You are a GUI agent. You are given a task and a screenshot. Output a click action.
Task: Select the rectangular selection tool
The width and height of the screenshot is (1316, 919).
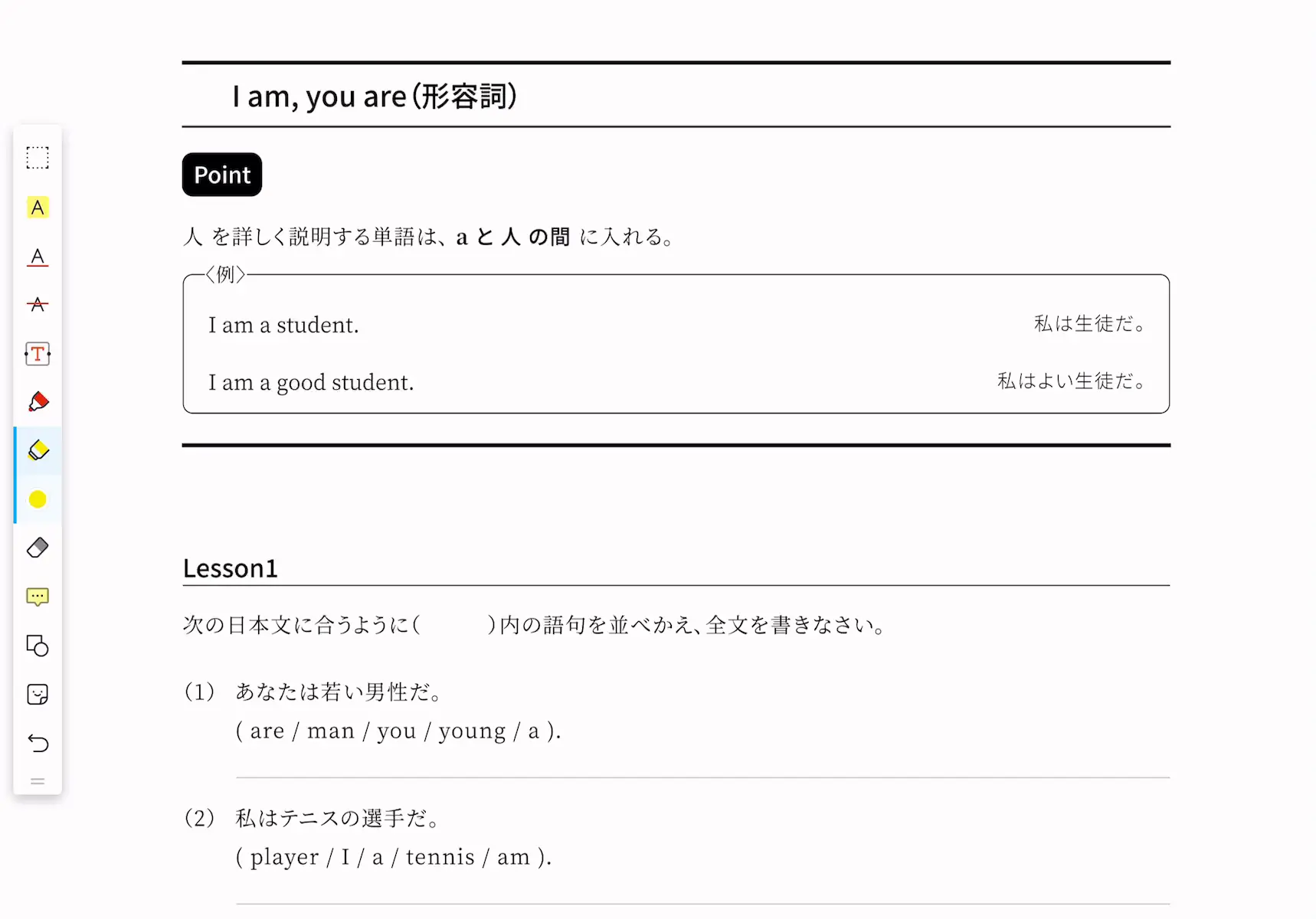tap(38, 158)
